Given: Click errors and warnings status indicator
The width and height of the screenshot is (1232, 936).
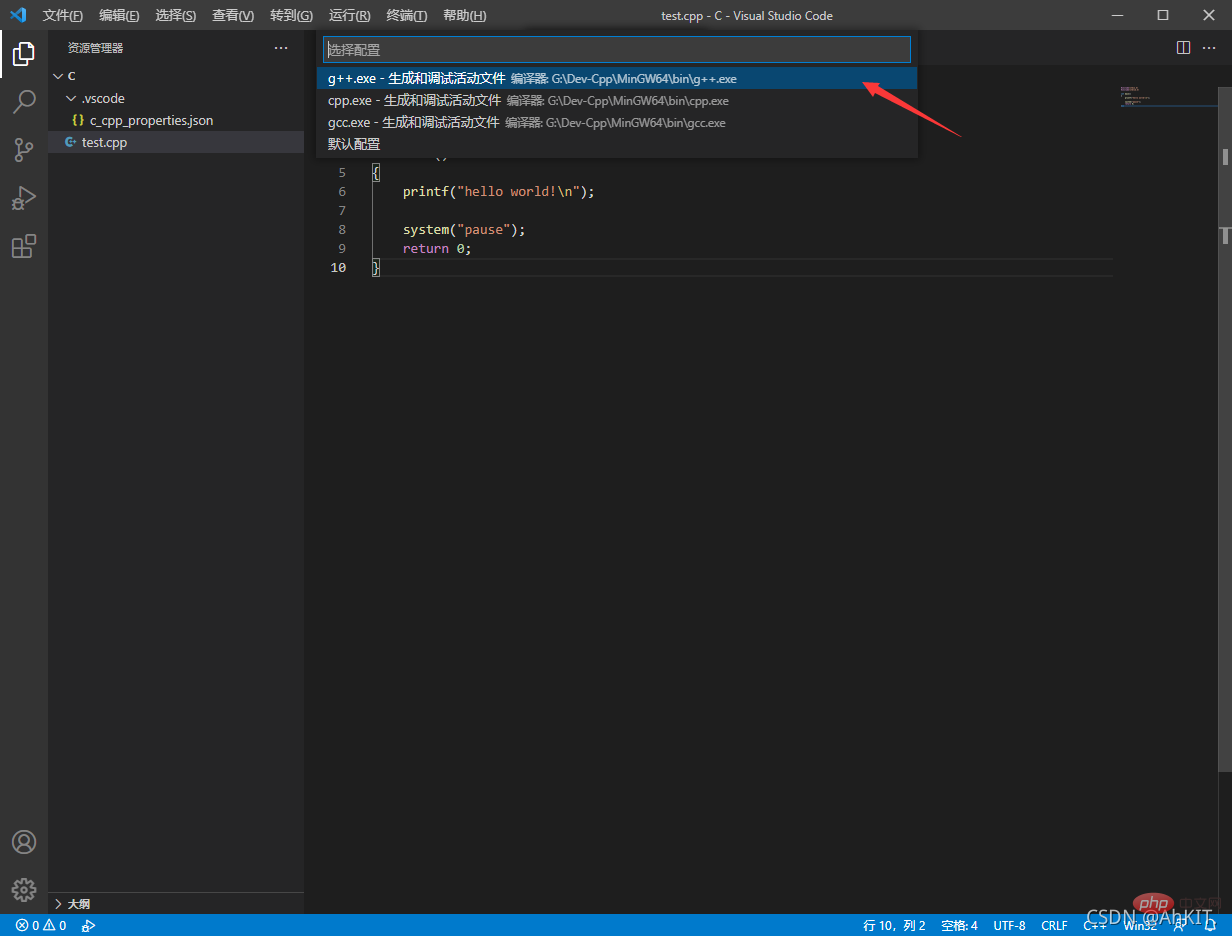Looking at the screenshot, I should [x=41, y=925].
